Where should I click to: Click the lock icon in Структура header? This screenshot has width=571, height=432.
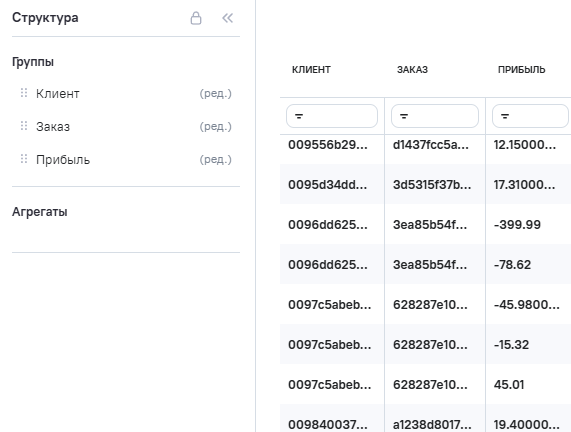click(196, 18)
